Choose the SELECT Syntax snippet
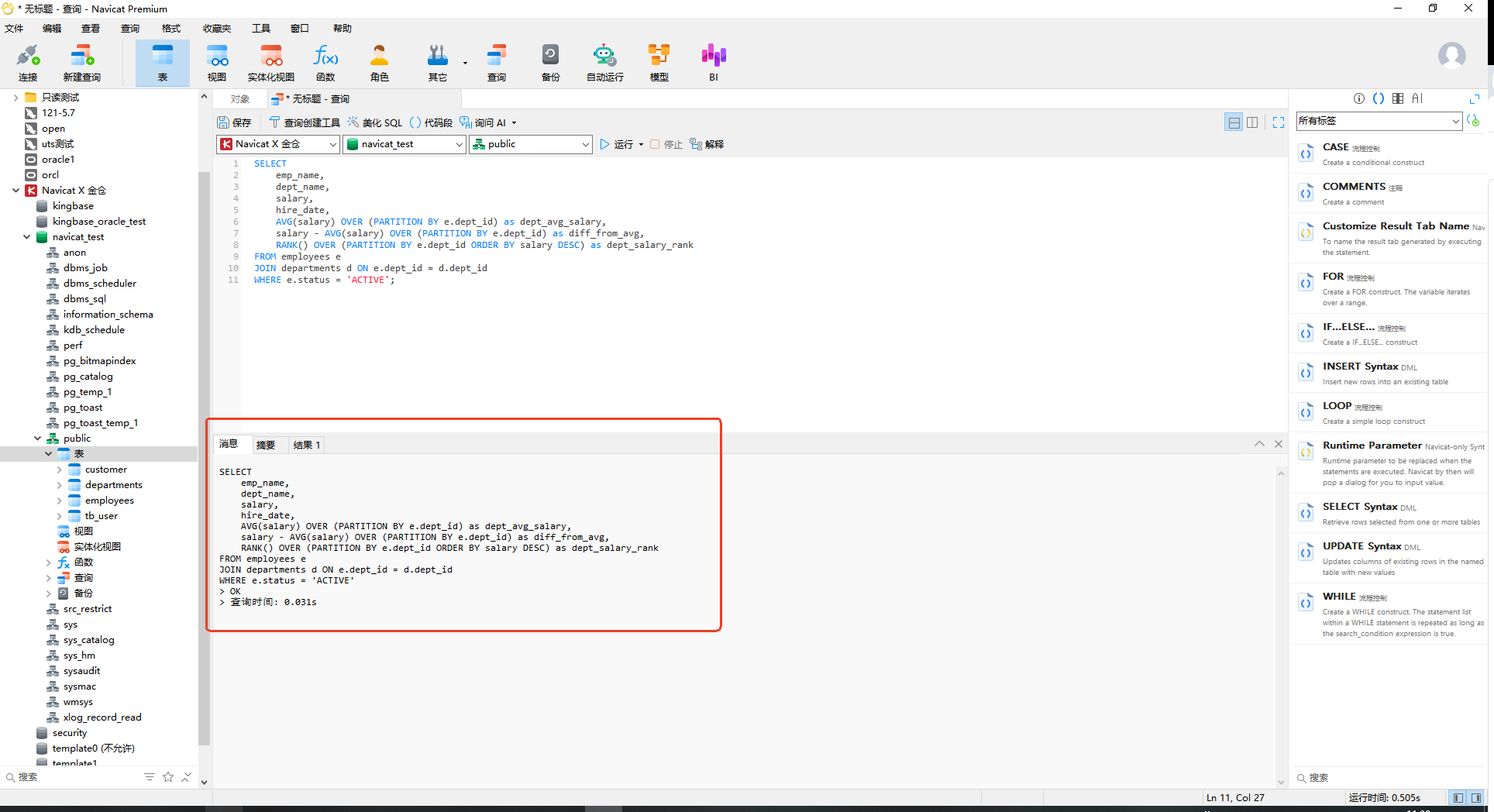This screenshot has width=1494, height=812. 1389,513
